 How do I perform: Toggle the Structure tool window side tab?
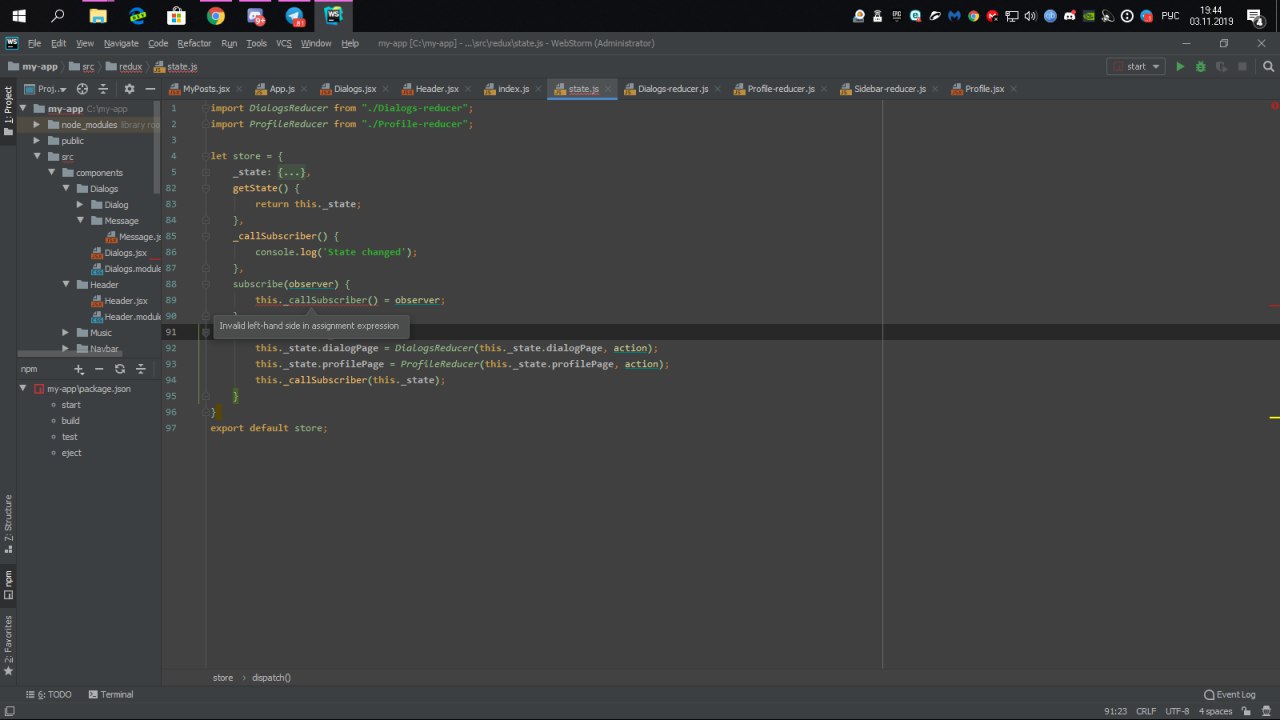[x=8, y=523]
